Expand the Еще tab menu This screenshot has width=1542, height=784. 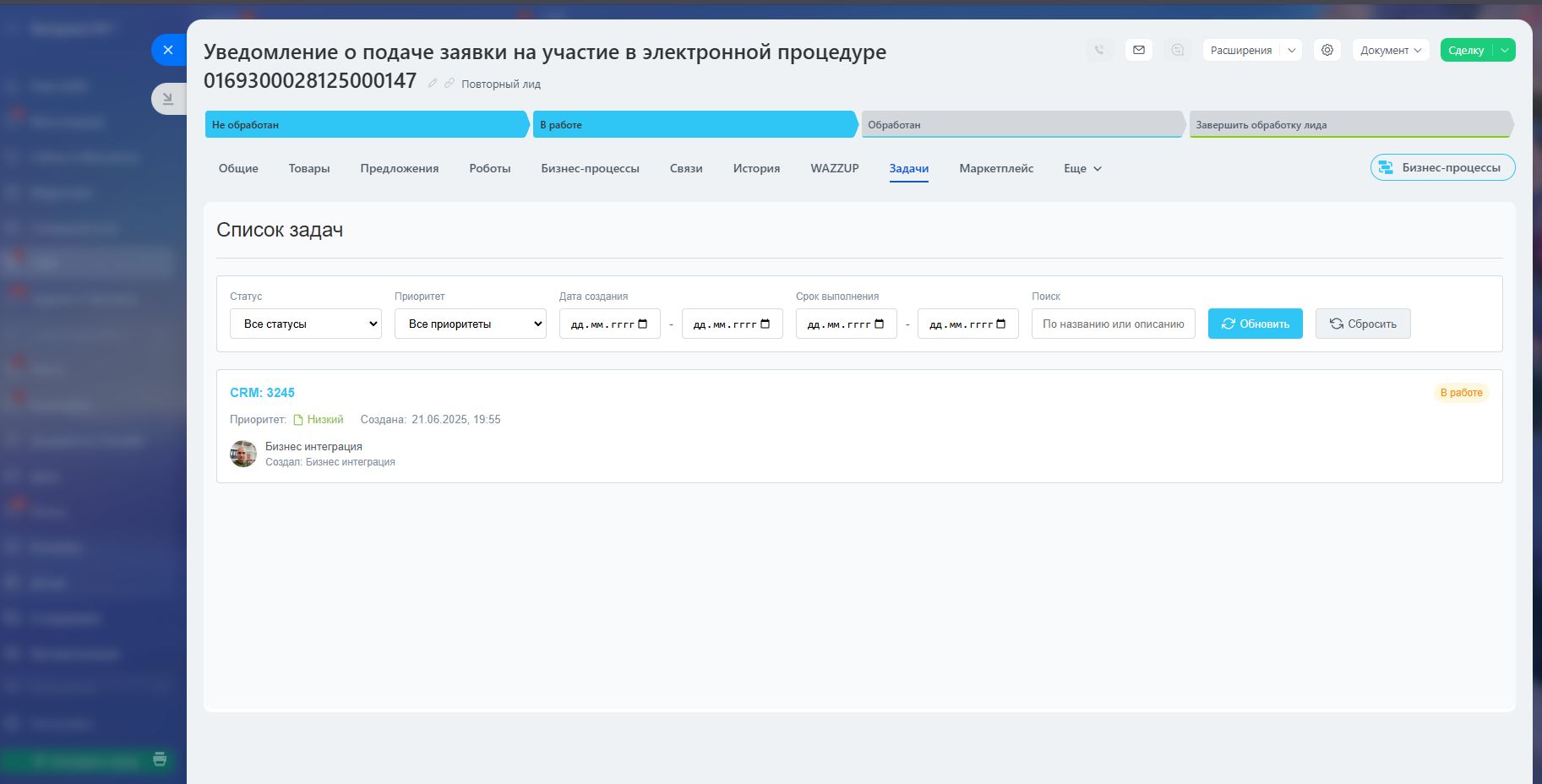[1082, 168]
